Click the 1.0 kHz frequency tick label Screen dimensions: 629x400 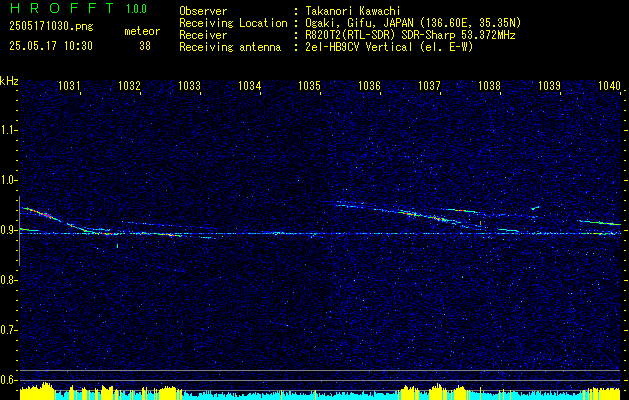pos(8,180)
